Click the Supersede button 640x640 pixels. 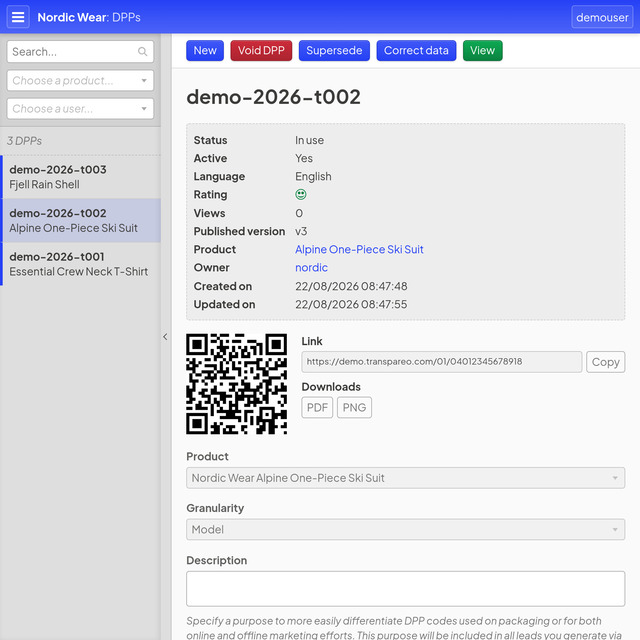click(334, 51)
